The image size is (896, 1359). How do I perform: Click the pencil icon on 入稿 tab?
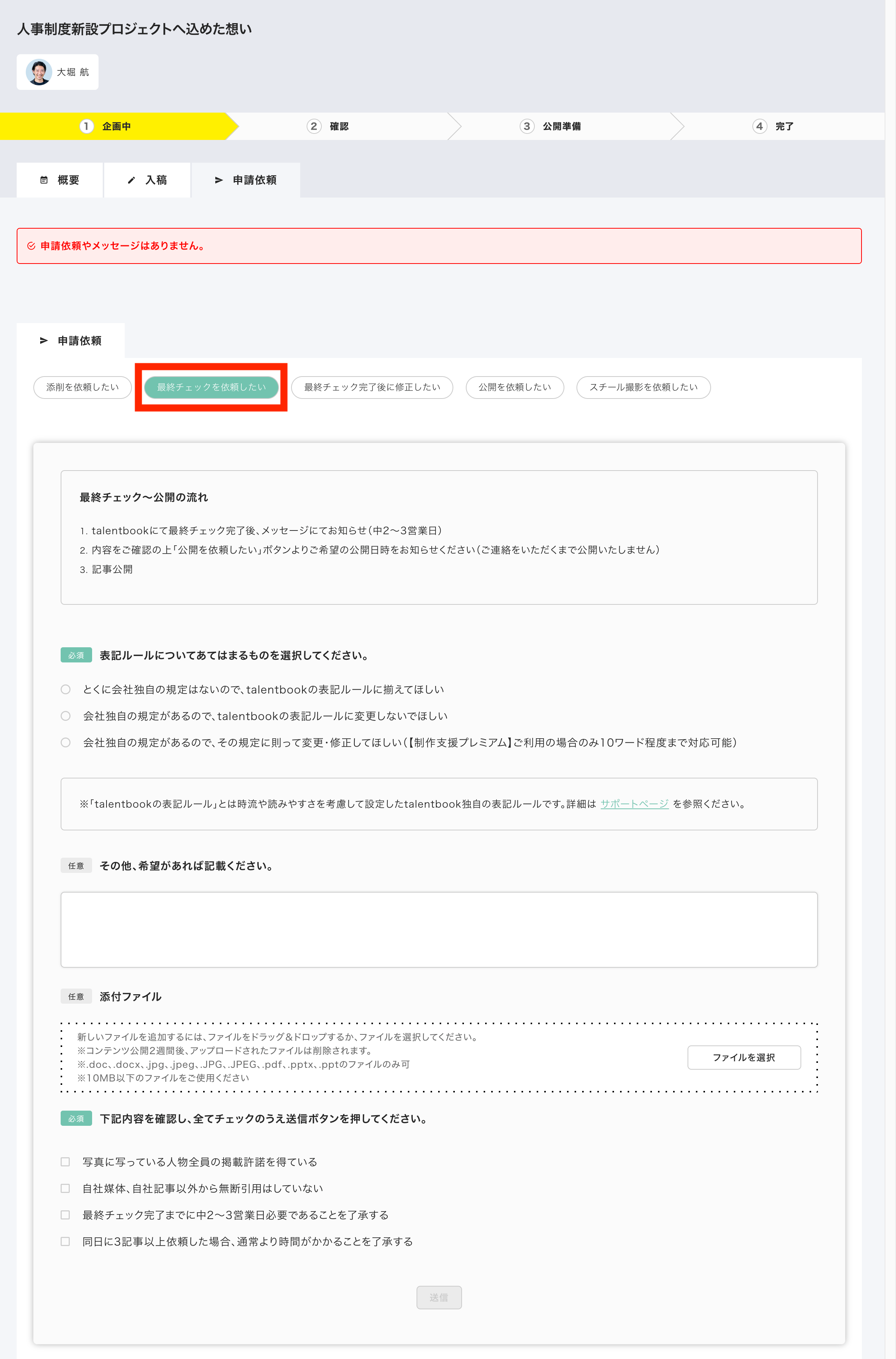(132, 180)
